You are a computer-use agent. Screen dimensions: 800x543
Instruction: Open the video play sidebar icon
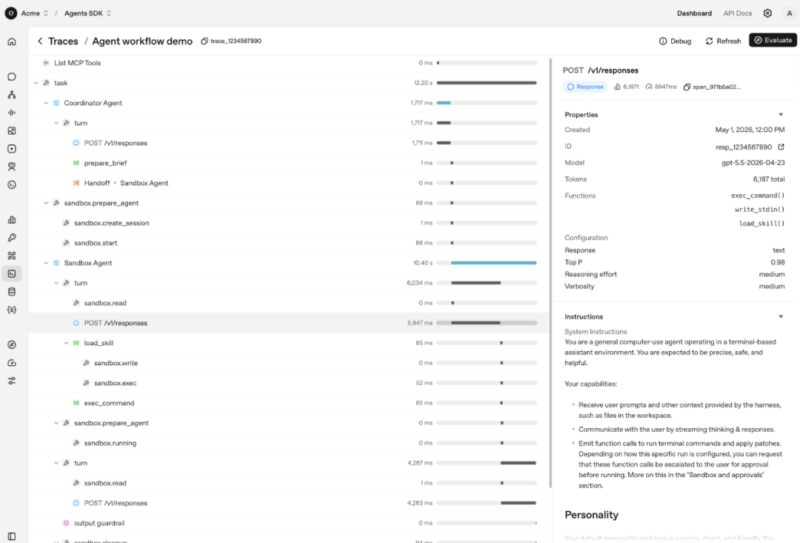(12, 149)
